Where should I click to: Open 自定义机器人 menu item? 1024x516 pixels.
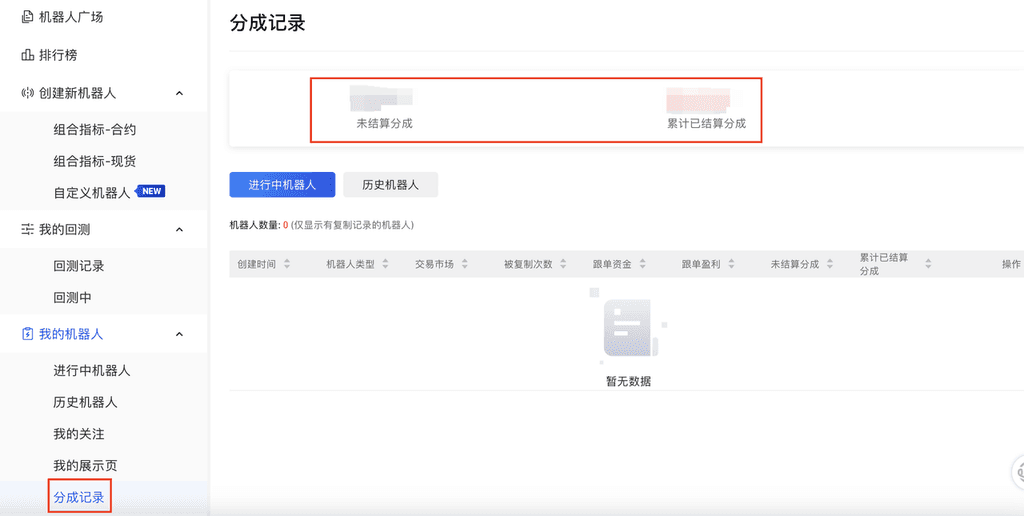(x=92, y=193)
